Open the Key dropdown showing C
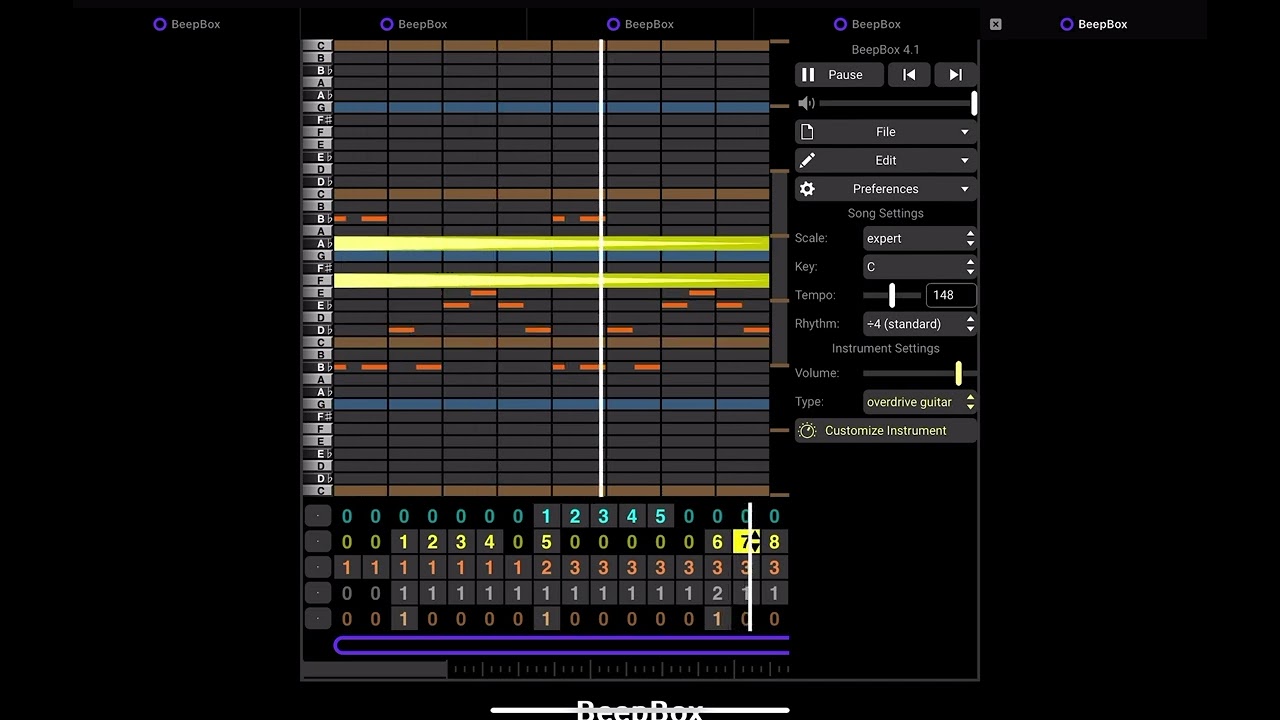The height and width of the screenshot is (720, 1280). (919, 267)
